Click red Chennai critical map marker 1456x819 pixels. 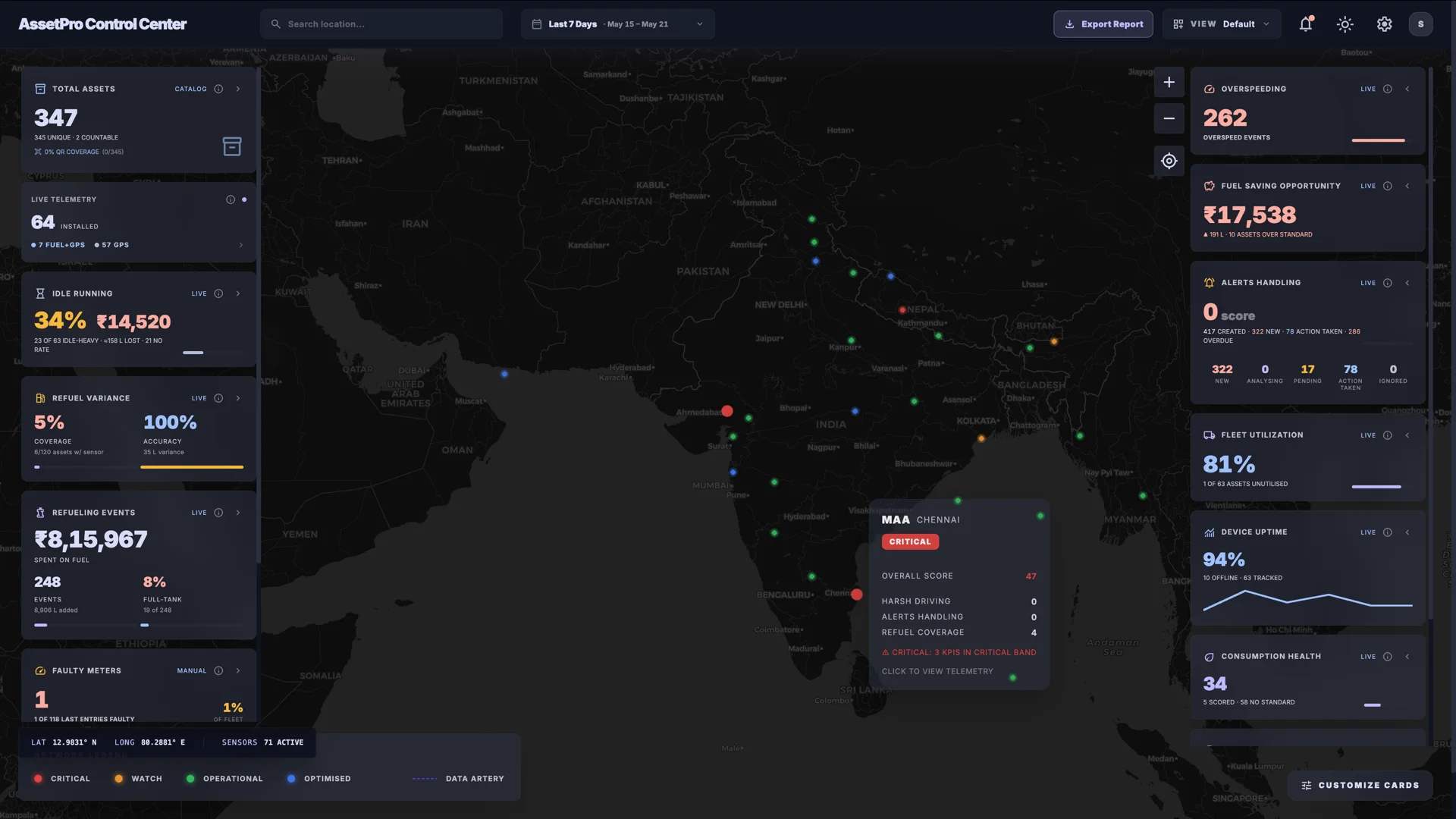tap(857, 595)
